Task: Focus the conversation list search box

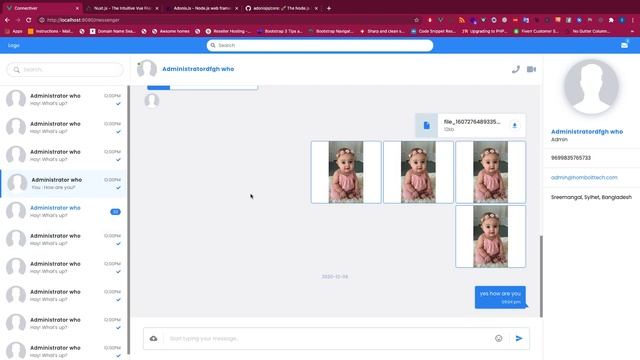Action: [x=65, y=69]
